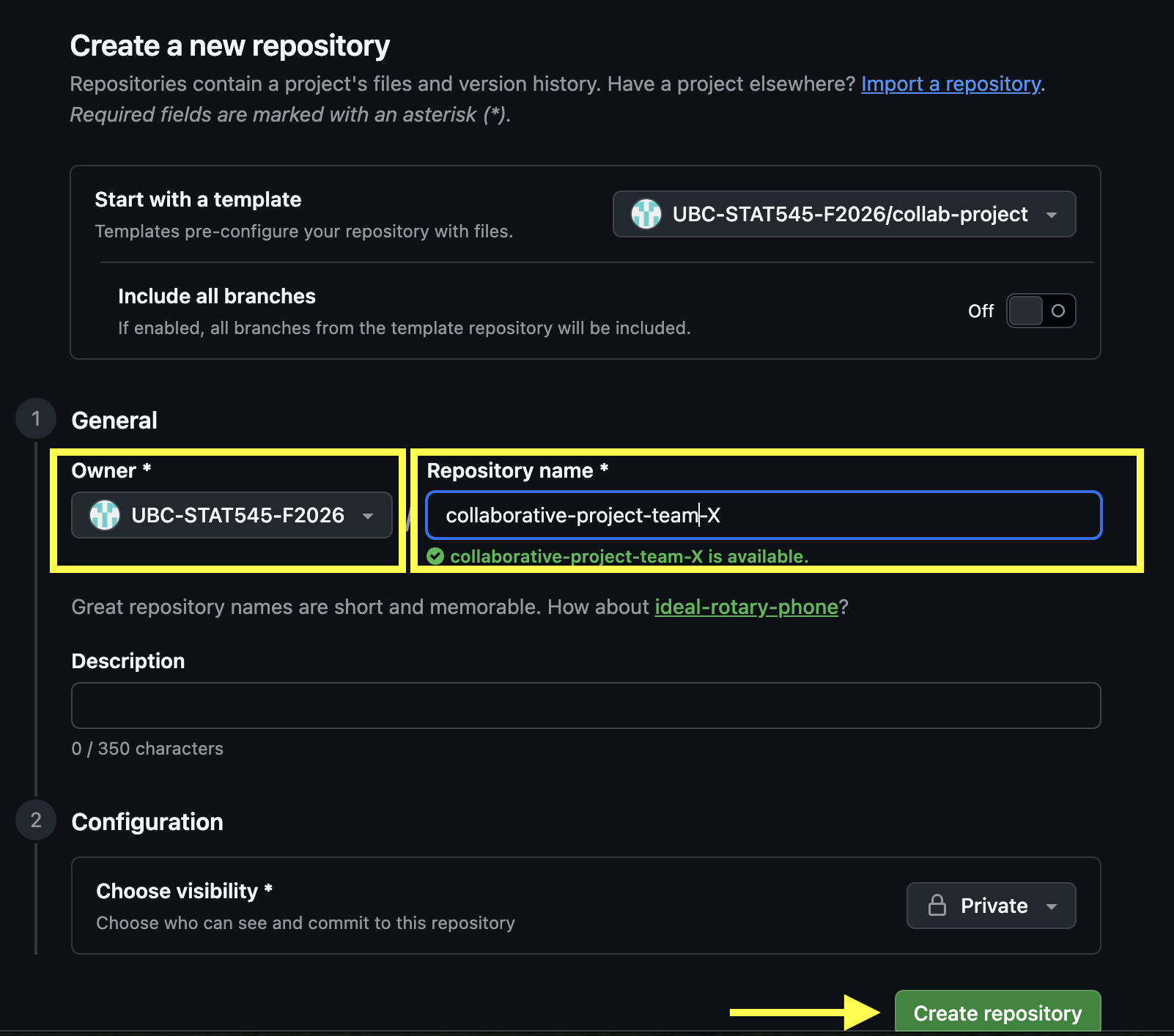
Task: Click the '0 / 350 characters' counter
Action: (147, 749)
